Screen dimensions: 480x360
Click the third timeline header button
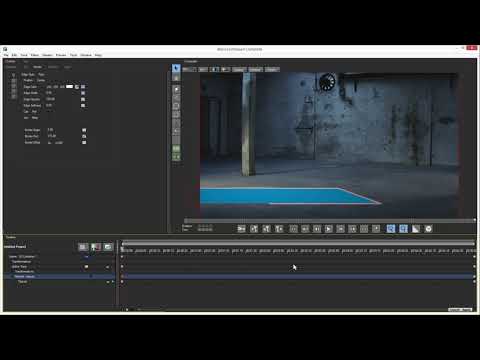click(108, 247)
